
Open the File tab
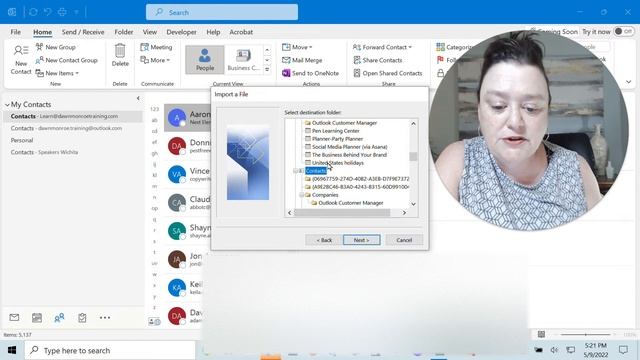16,32
